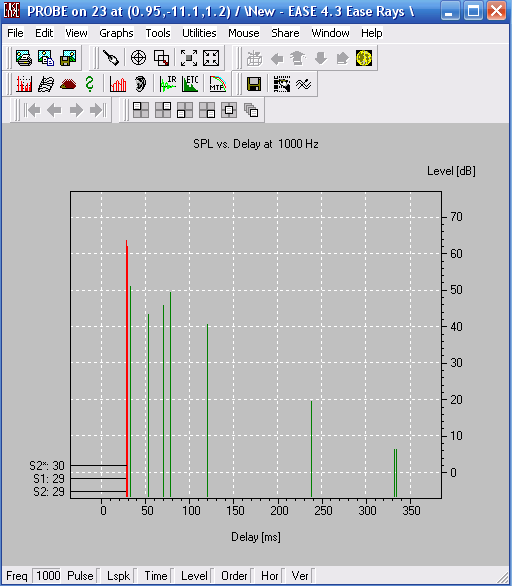
Task: Click the red histogram pulses icon
Action: point(24,84)
